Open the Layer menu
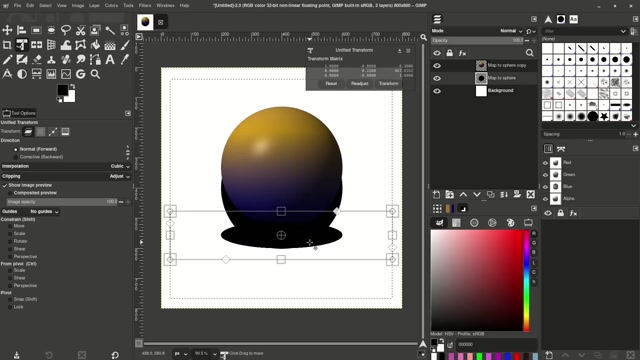640x360 pixels. (x=94, y=6)
